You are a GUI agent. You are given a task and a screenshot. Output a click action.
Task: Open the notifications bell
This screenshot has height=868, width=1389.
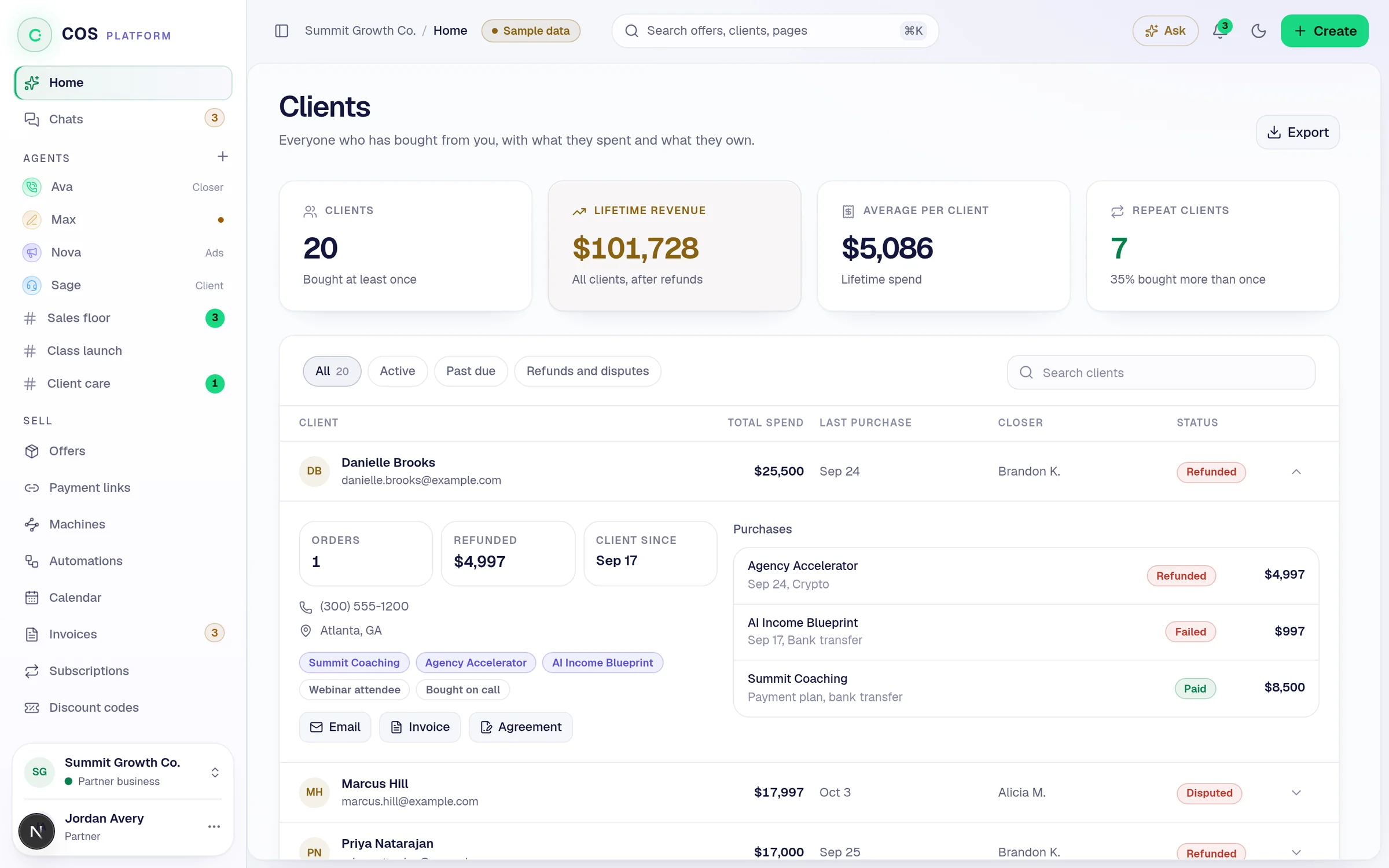tap(1220, 31)
